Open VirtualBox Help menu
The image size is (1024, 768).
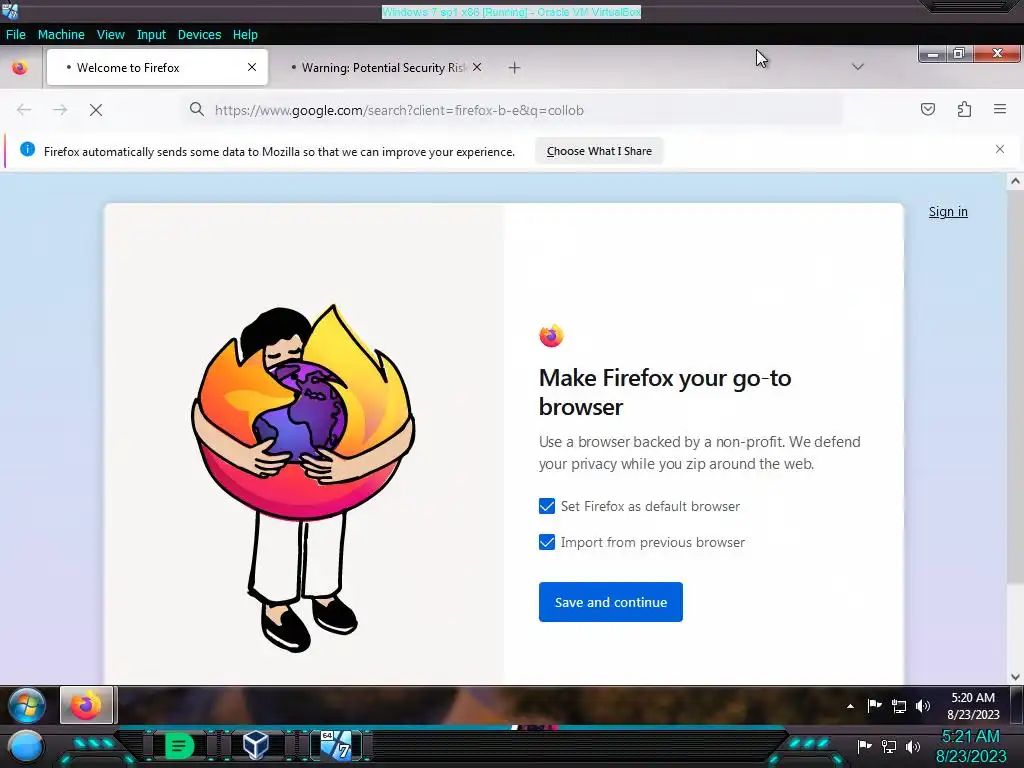(x=245, y=35)
